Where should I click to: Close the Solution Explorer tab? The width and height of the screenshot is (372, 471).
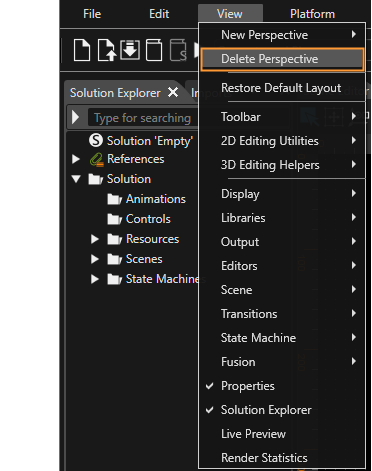pyautogui.click(x=173, y=92)
